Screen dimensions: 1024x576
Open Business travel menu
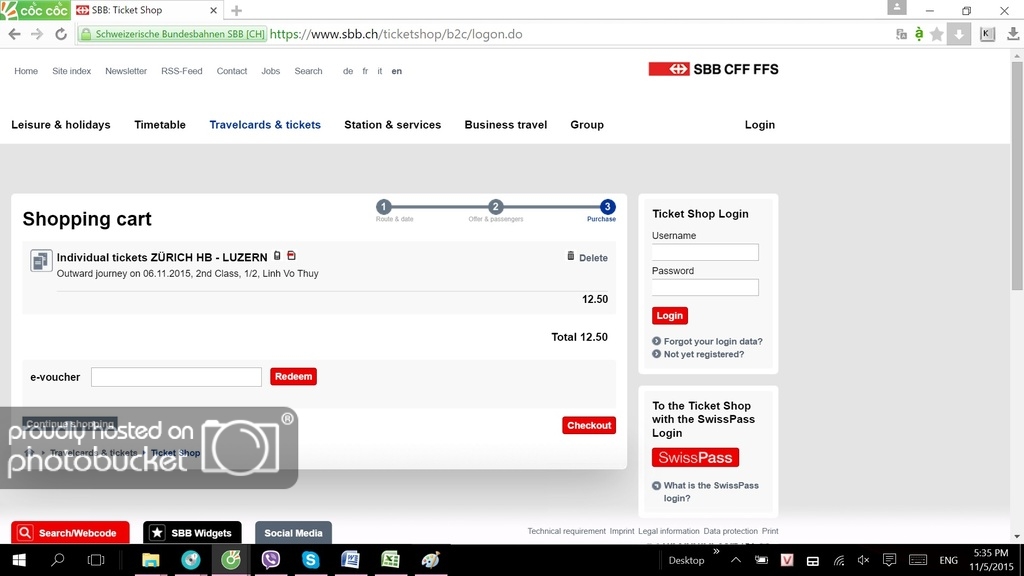[505, 125]
